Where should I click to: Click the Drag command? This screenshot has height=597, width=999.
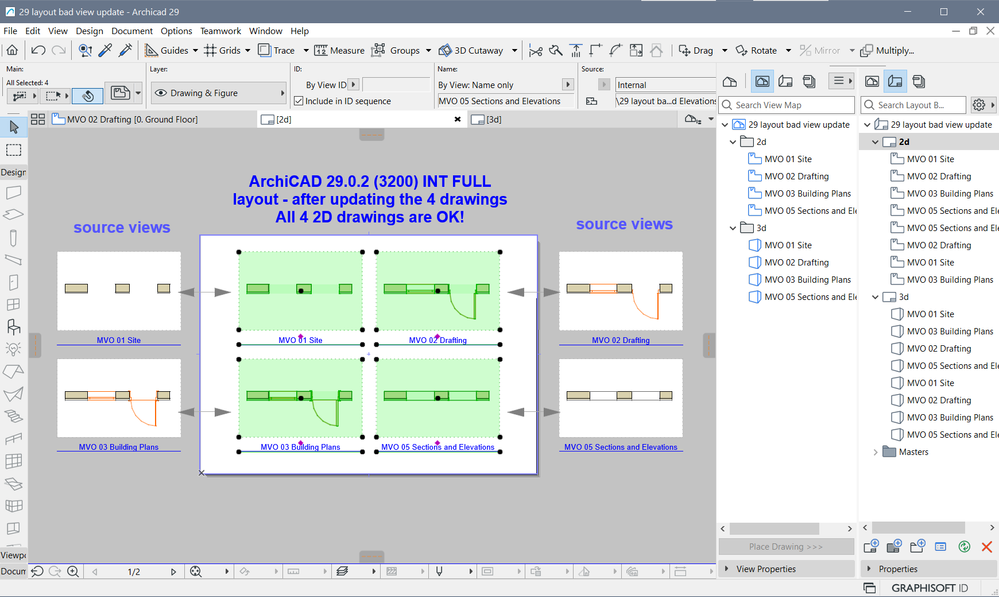pyautogui.click(x=696, y=50)
